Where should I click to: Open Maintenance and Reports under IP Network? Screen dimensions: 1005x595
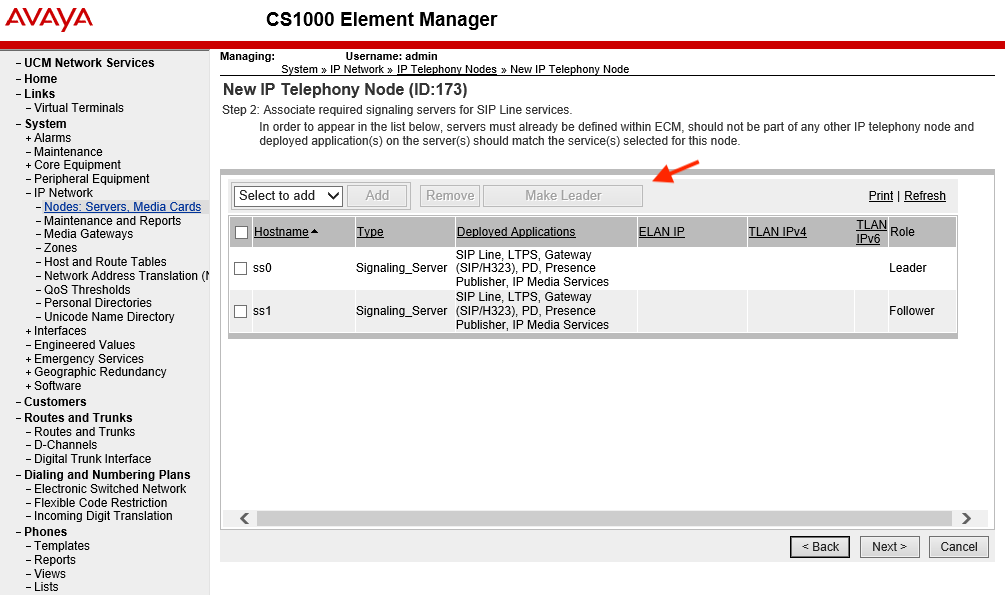pyautogui.click(x=112, y=221)
